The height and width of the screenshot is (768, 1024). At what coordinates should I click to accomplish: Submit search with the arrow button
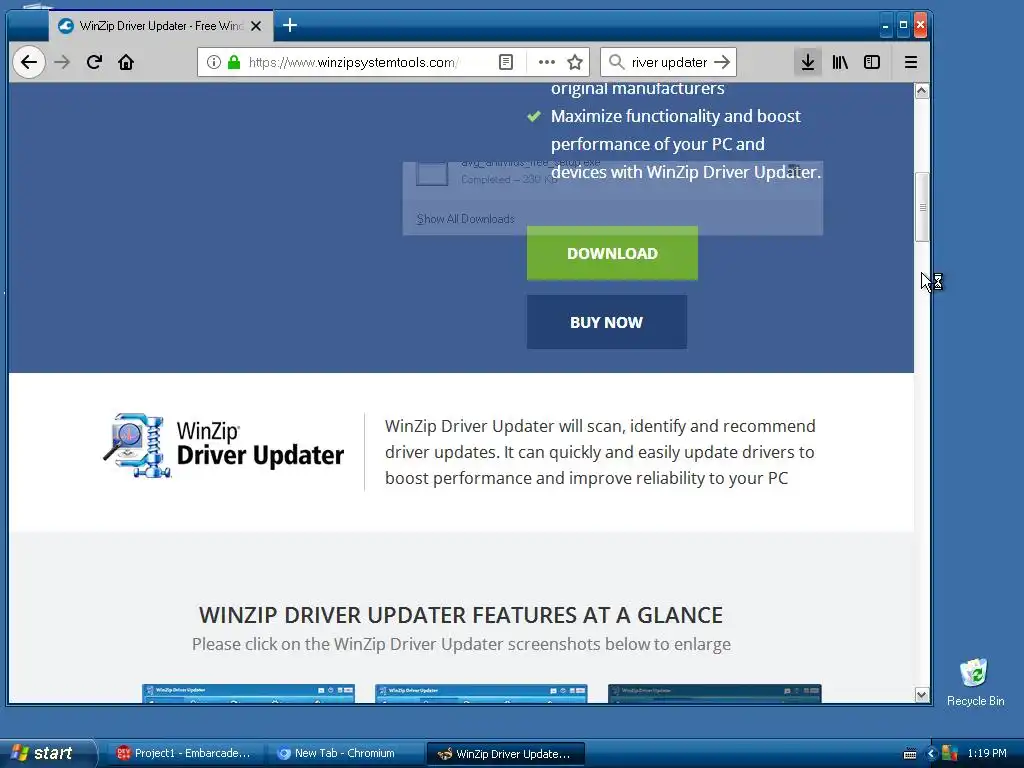(x=722, y=62)
